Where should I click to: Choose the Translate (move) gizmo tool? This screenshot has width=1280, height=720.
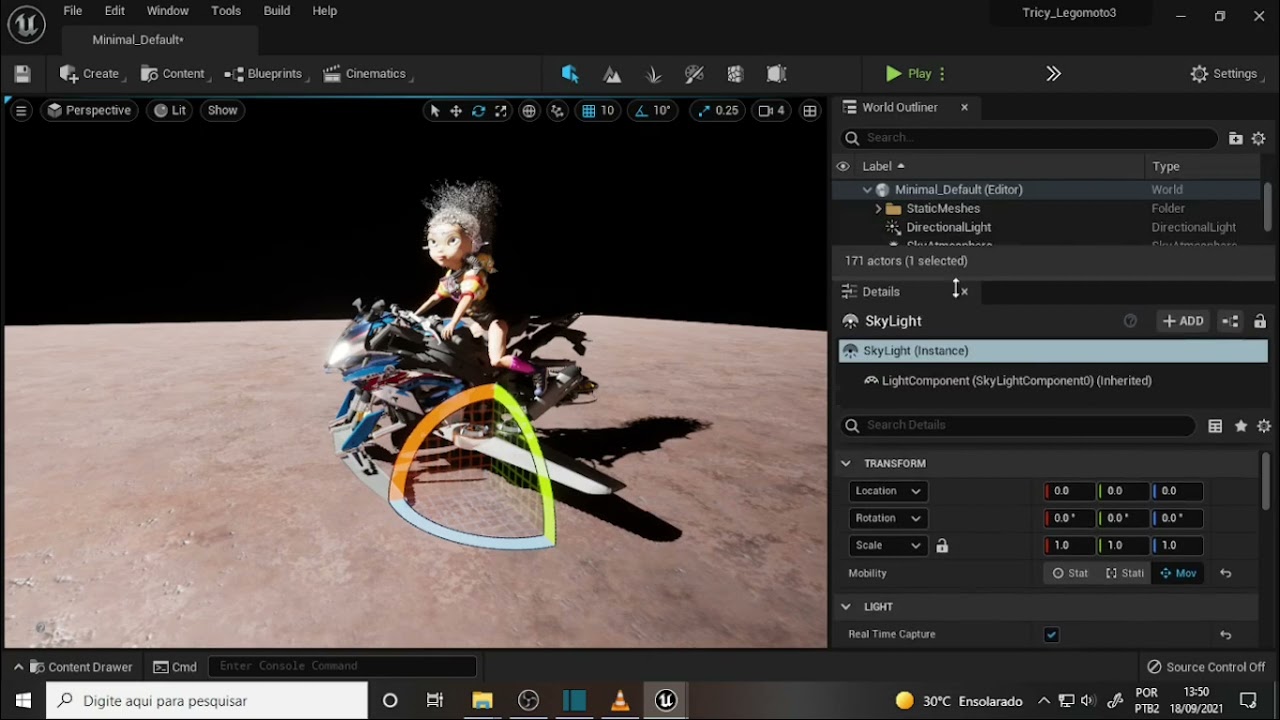click(456, 111)
